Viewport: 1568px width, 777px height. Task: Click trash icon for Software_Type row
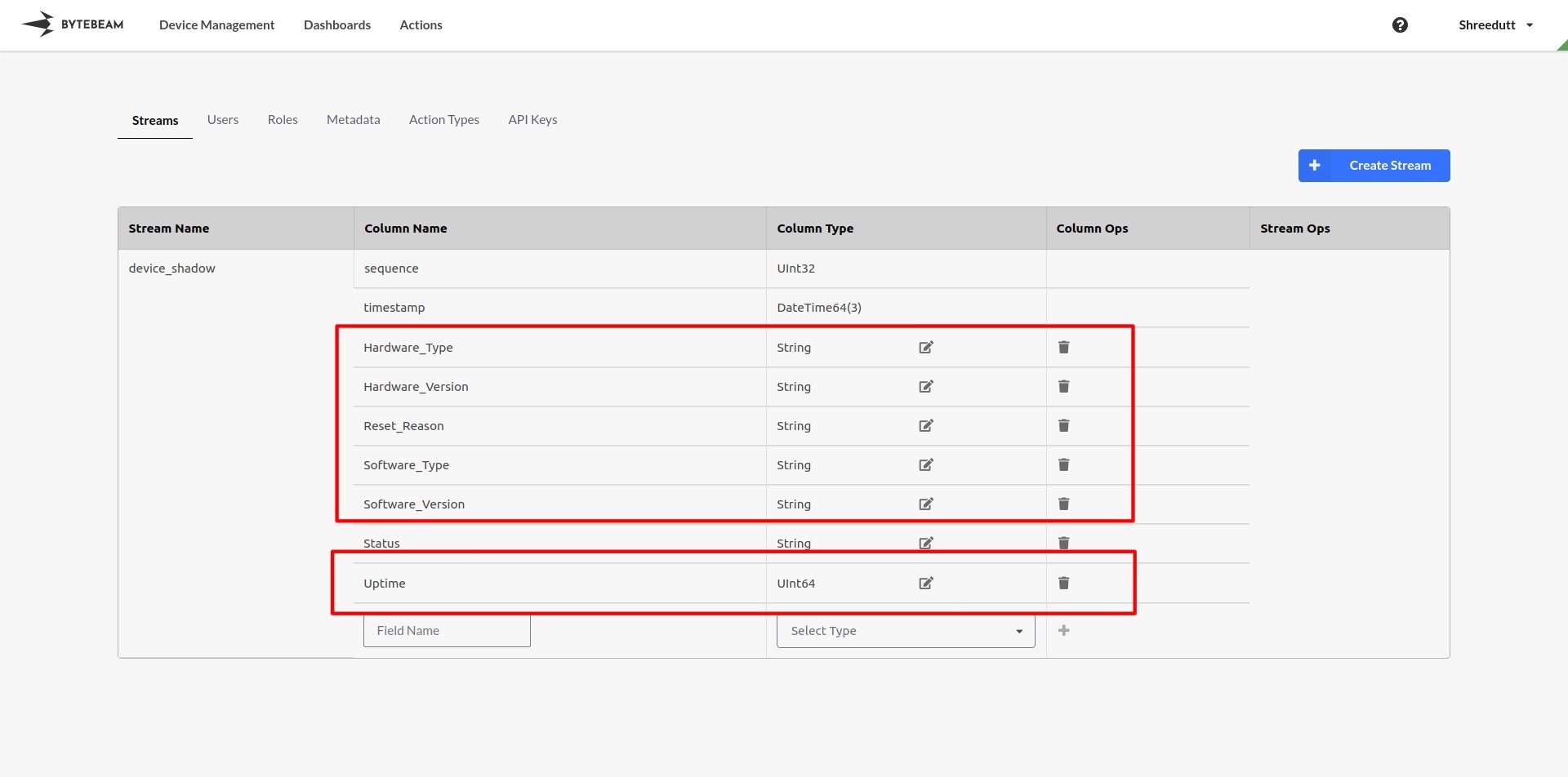1063,465
